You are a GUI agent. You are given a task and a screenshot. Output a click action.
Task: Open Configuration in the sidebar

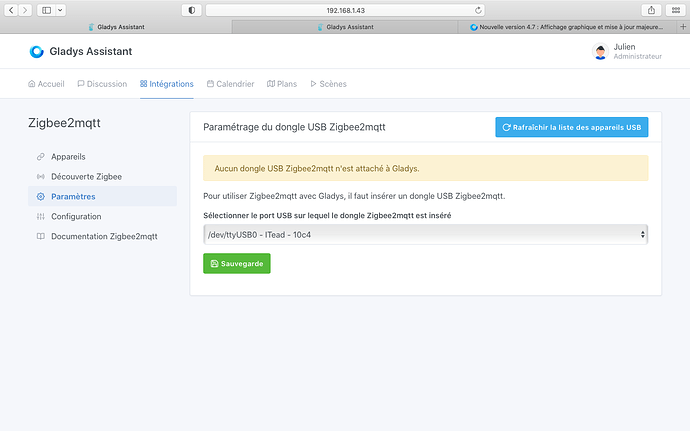tap(102, 217)
